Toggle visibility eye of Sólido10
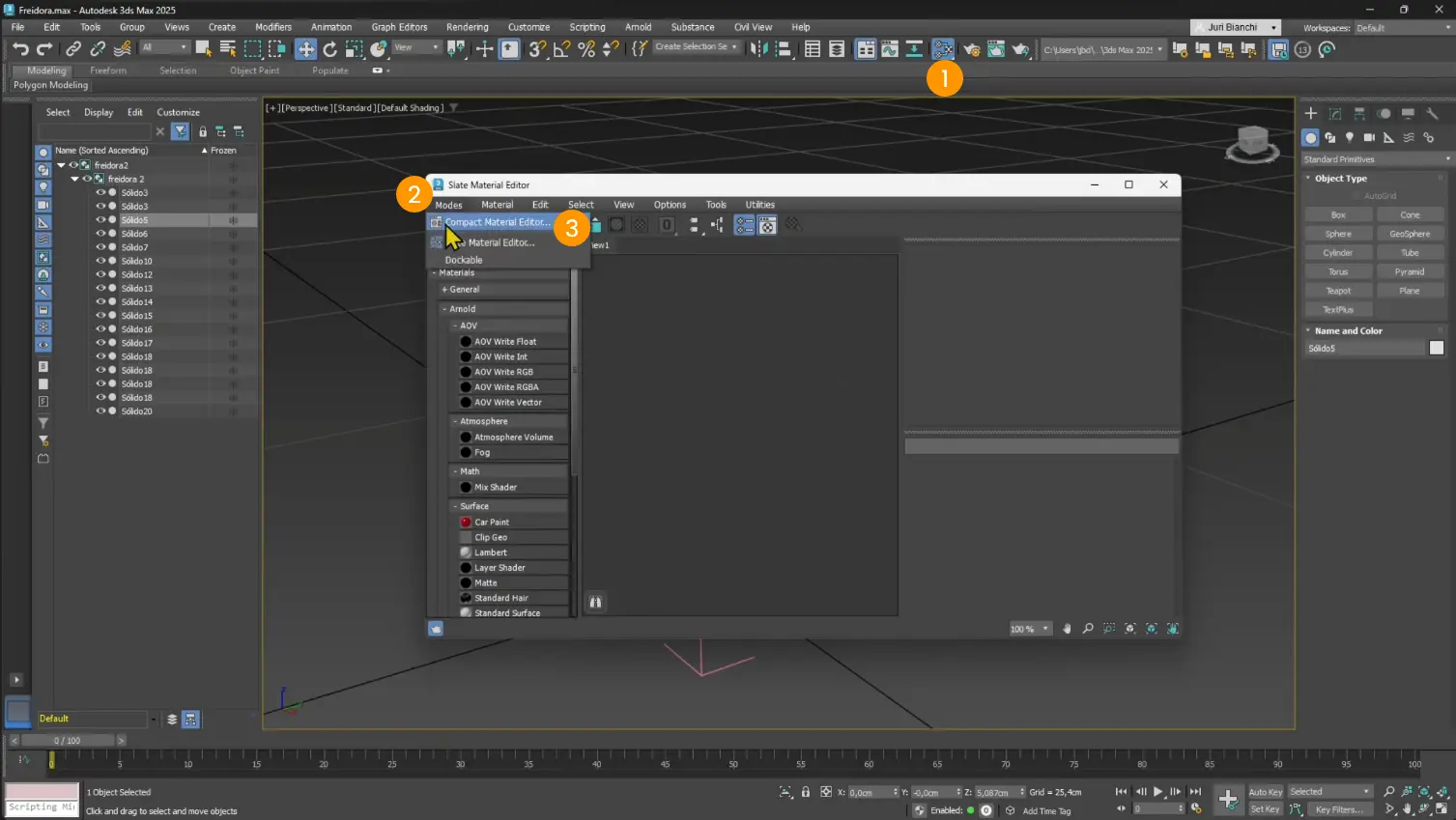Screen dimensions: 1456x820 (100, 261)
